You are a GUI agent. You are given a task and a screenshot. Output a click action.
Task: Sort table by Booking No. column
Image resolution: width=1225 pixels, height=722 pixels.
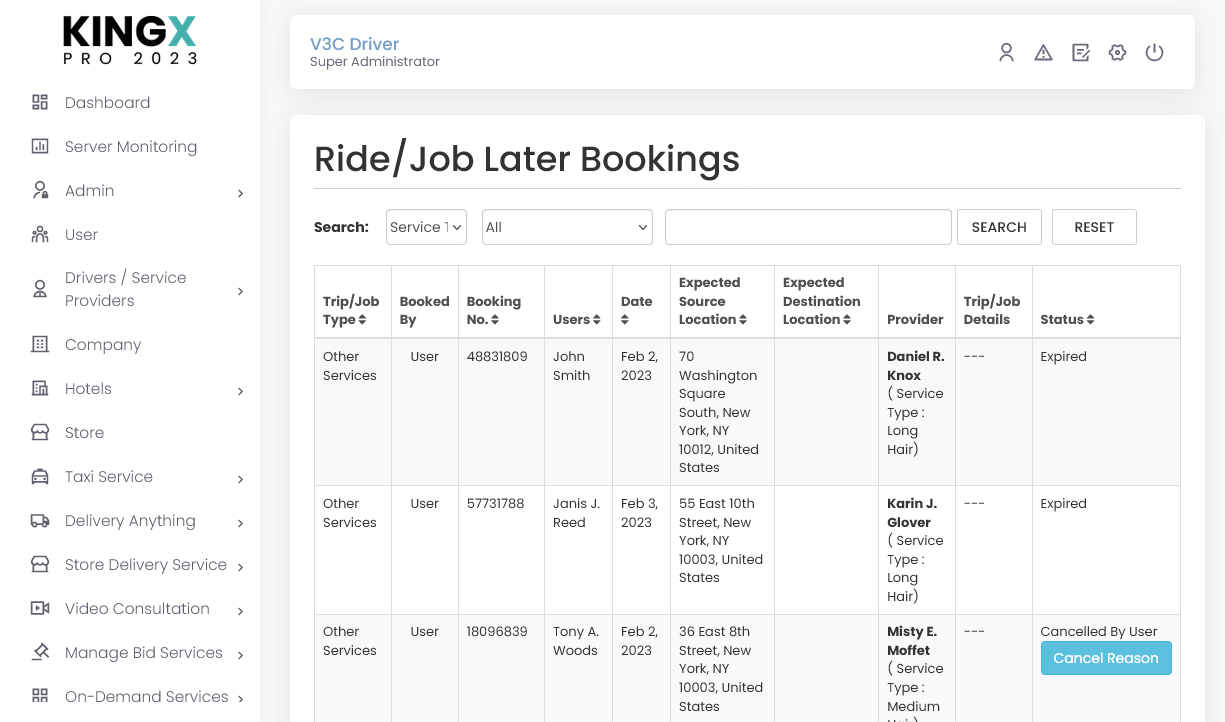point(494,310)
